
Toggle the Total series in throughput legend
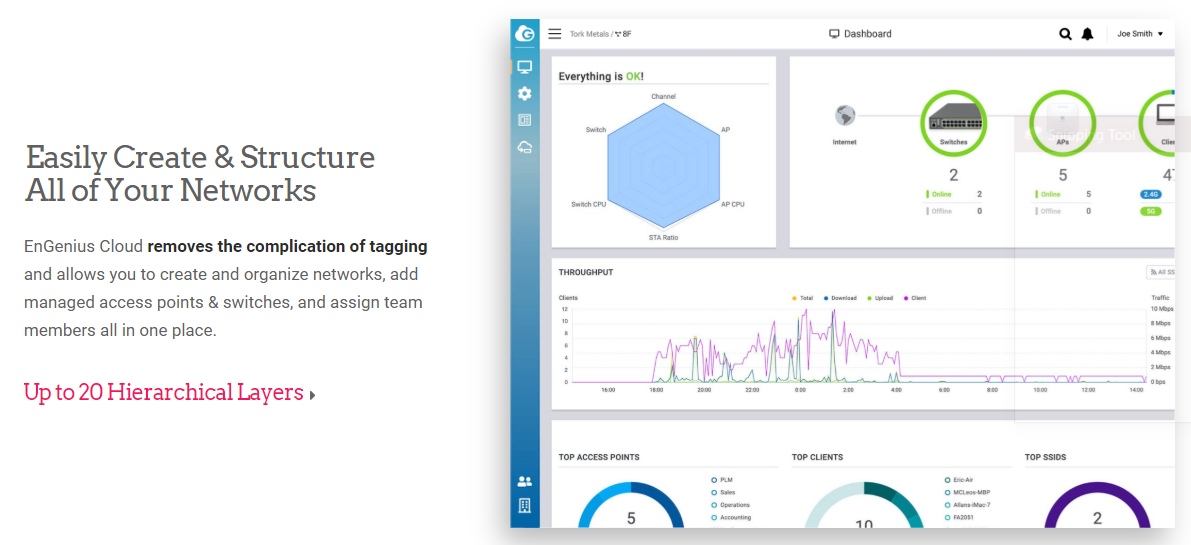point(802,298)
